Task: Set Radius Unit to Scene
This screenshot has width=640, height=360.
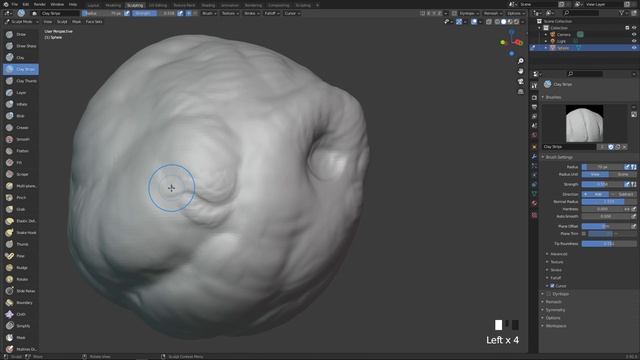Action: [x=623, y=174]
